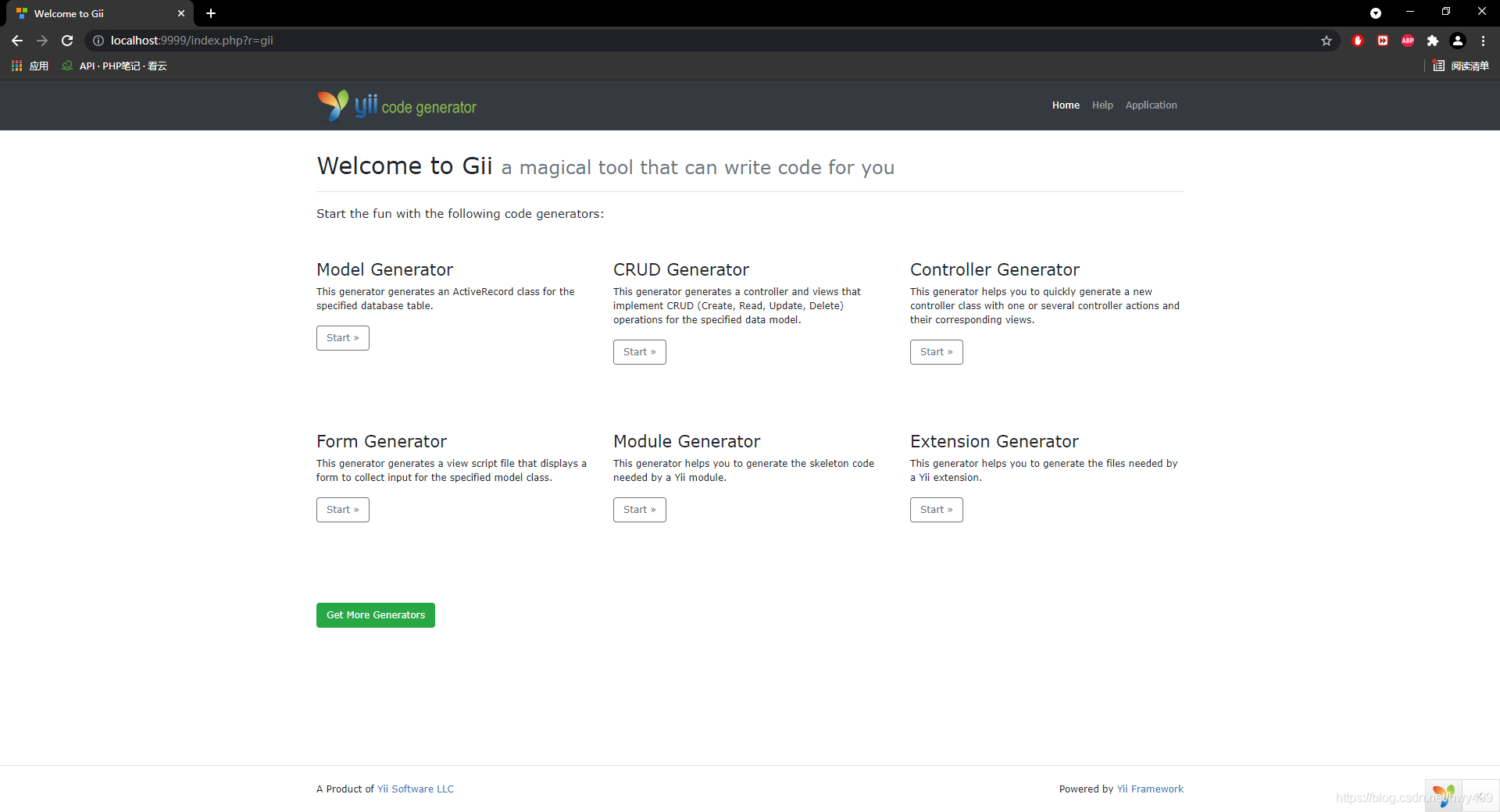
Task: Open a new browser tab
Action: 211,13
